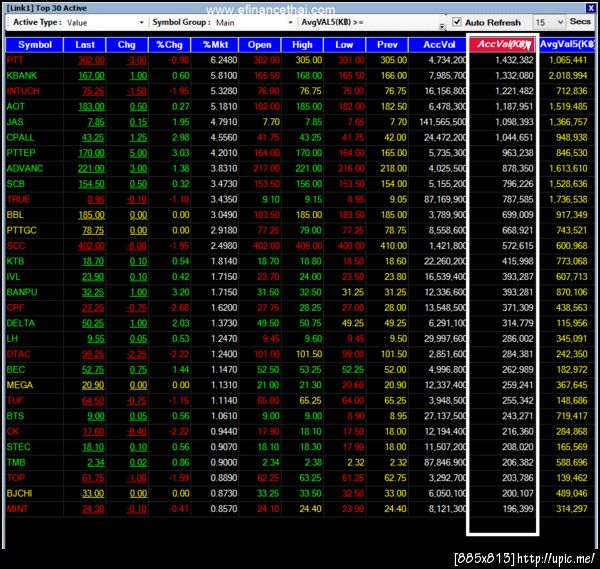Select the PTTGC symbol
The width and height of the screenshot is (600, 569).
pos(21,230)
